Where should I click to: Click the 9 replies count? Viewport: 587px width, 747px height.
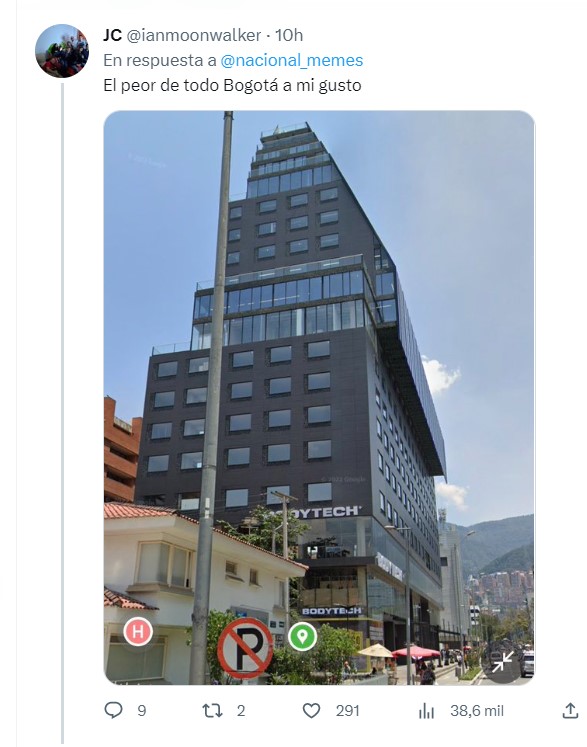tap(142, 711)
